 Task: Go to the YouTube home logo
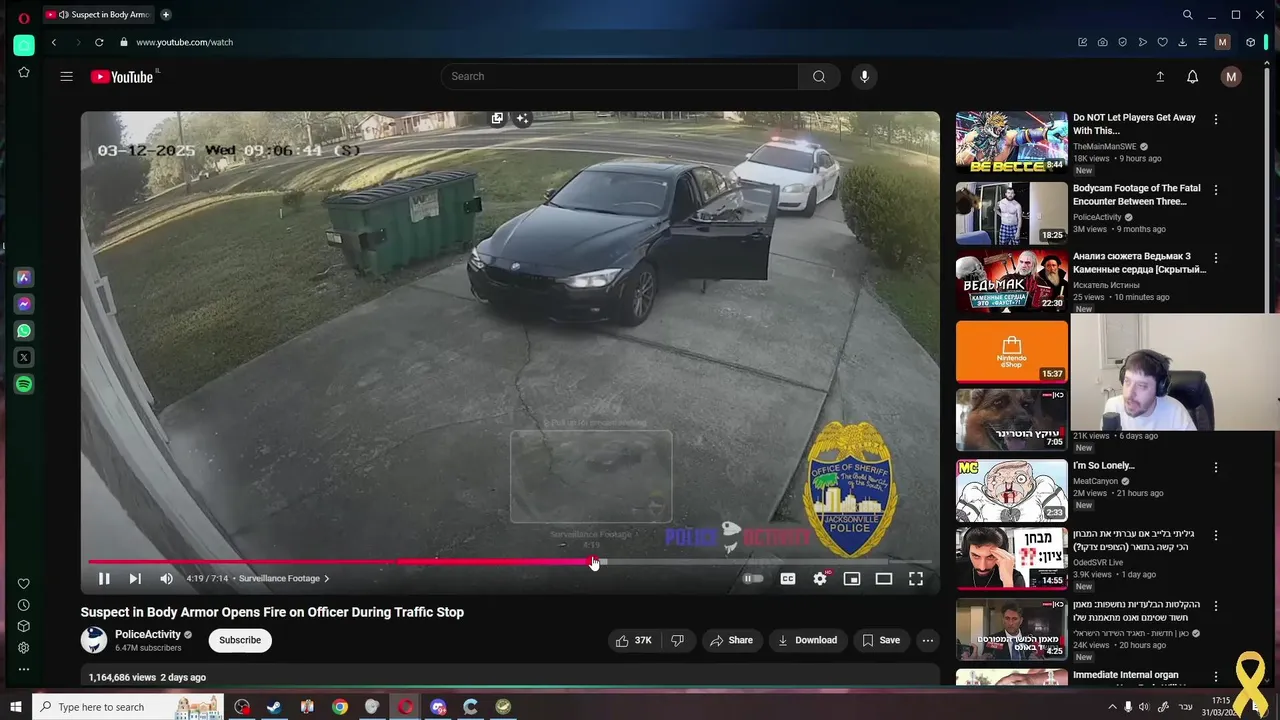[124, 77]
